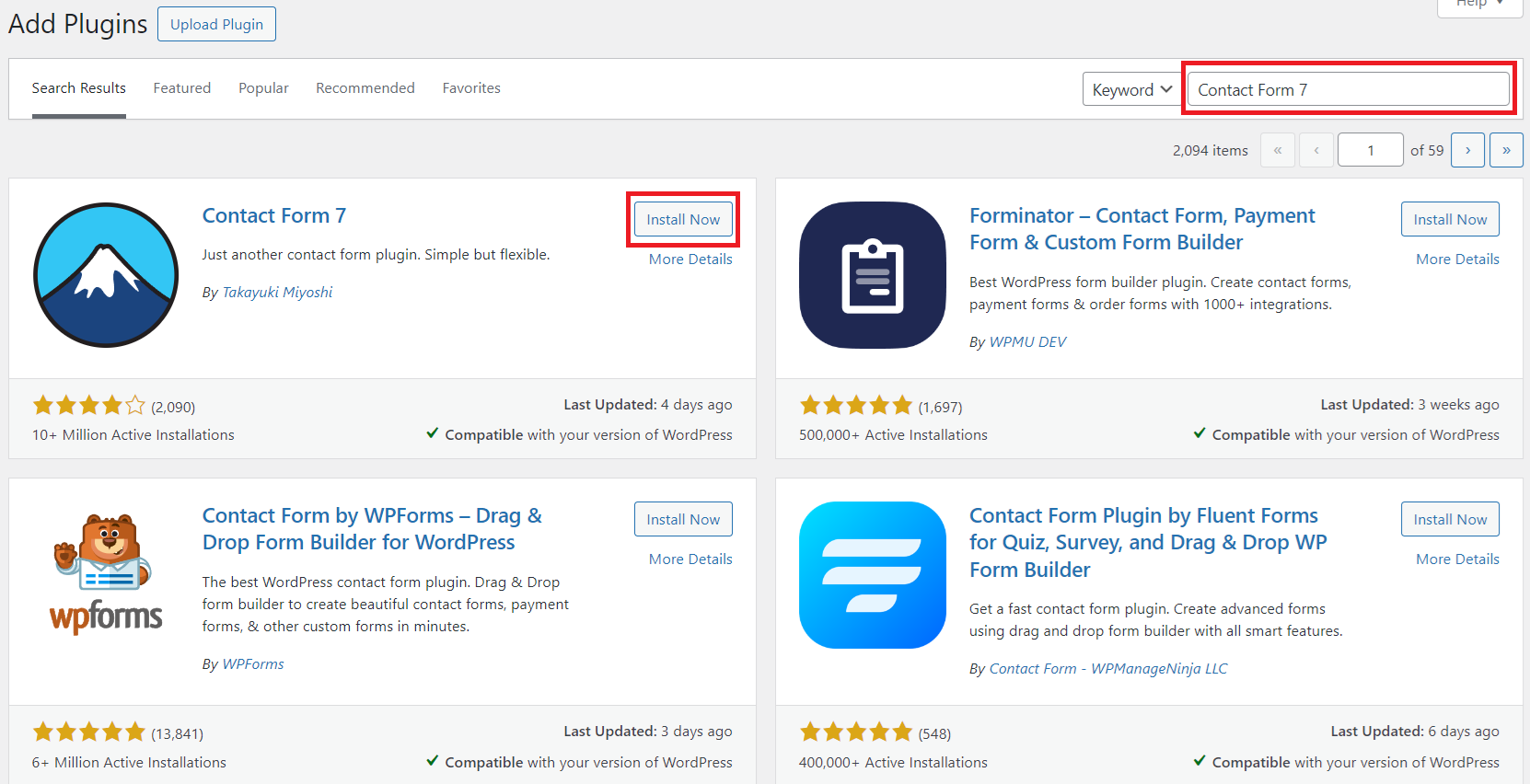Click the Upload Plugin button
The height and width of the screenshot is (784, 1530).
click(216, 25)
